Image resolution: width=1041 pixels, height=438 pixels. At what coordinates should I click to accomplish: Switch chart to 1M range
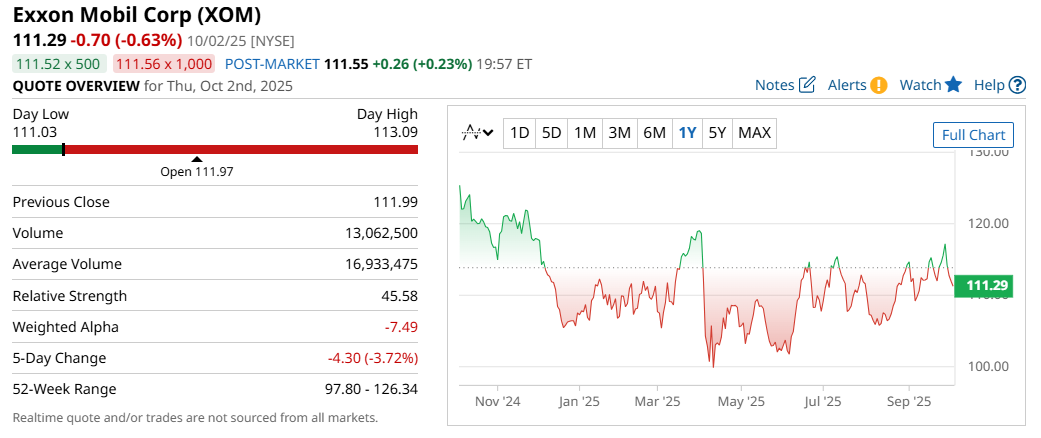point(585,133)
